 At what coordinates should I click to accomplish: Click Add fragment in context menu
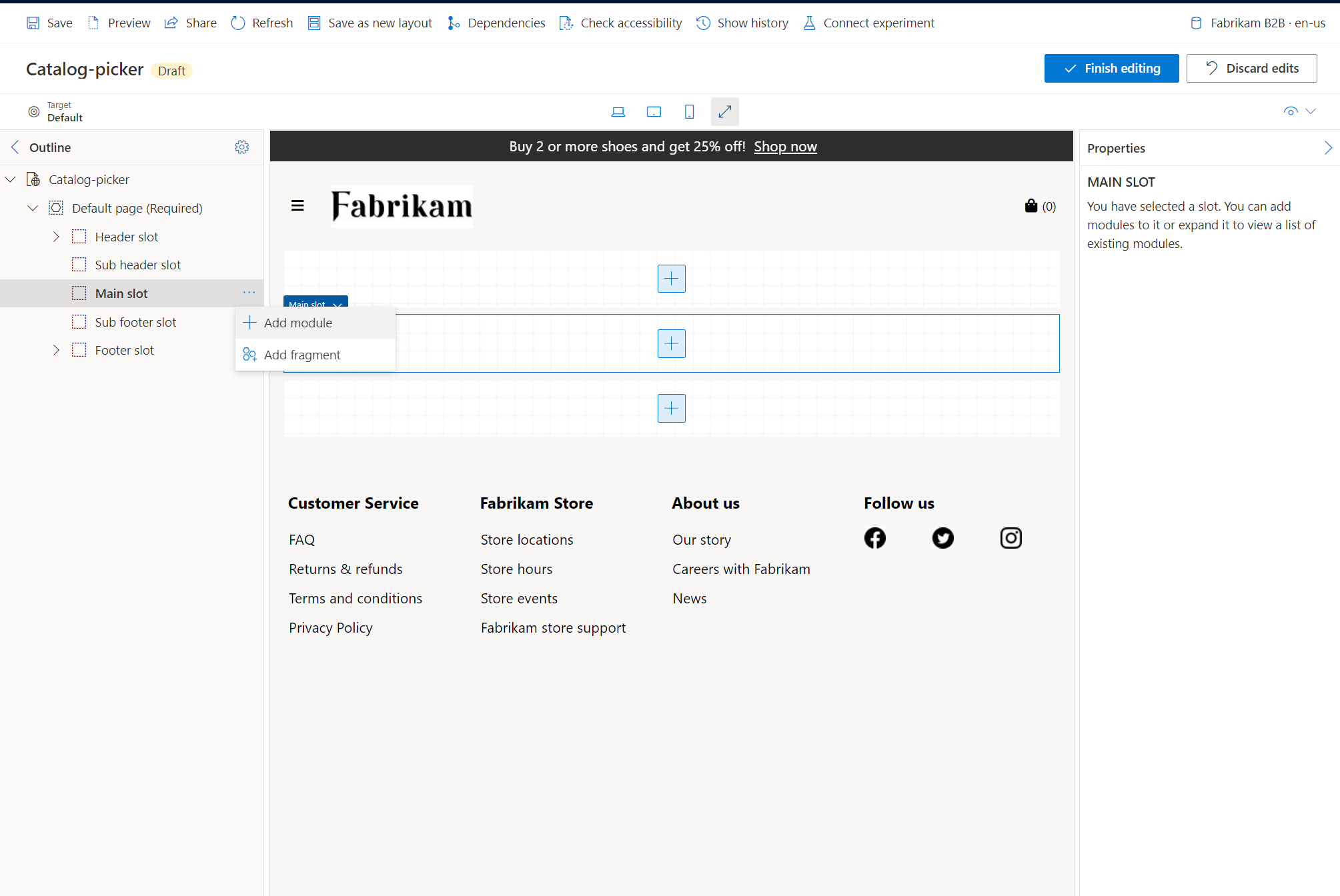pyautogui.click(x=302, y=354)
